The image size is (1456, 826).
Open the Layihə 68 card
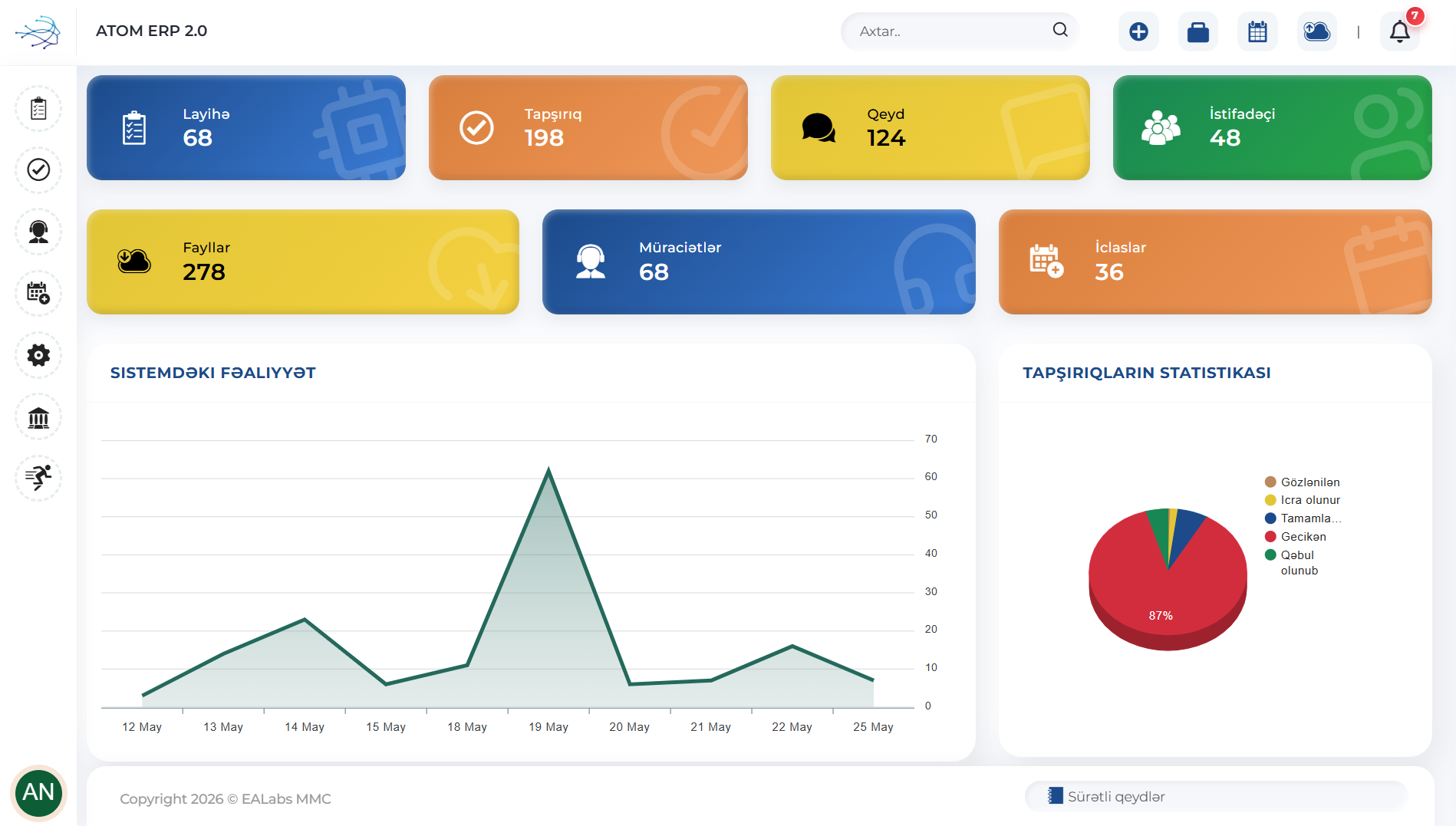[x=246, y=127]
